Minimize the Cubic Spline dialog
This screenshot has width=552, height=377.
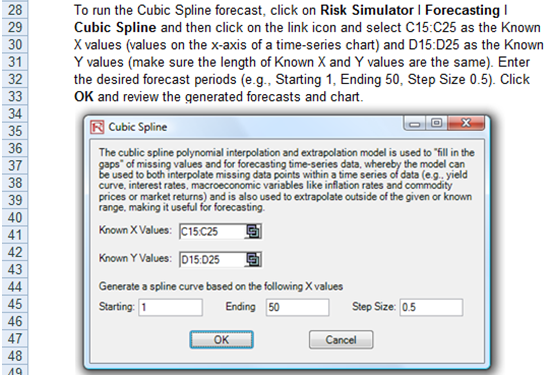(x=415, y=124)
